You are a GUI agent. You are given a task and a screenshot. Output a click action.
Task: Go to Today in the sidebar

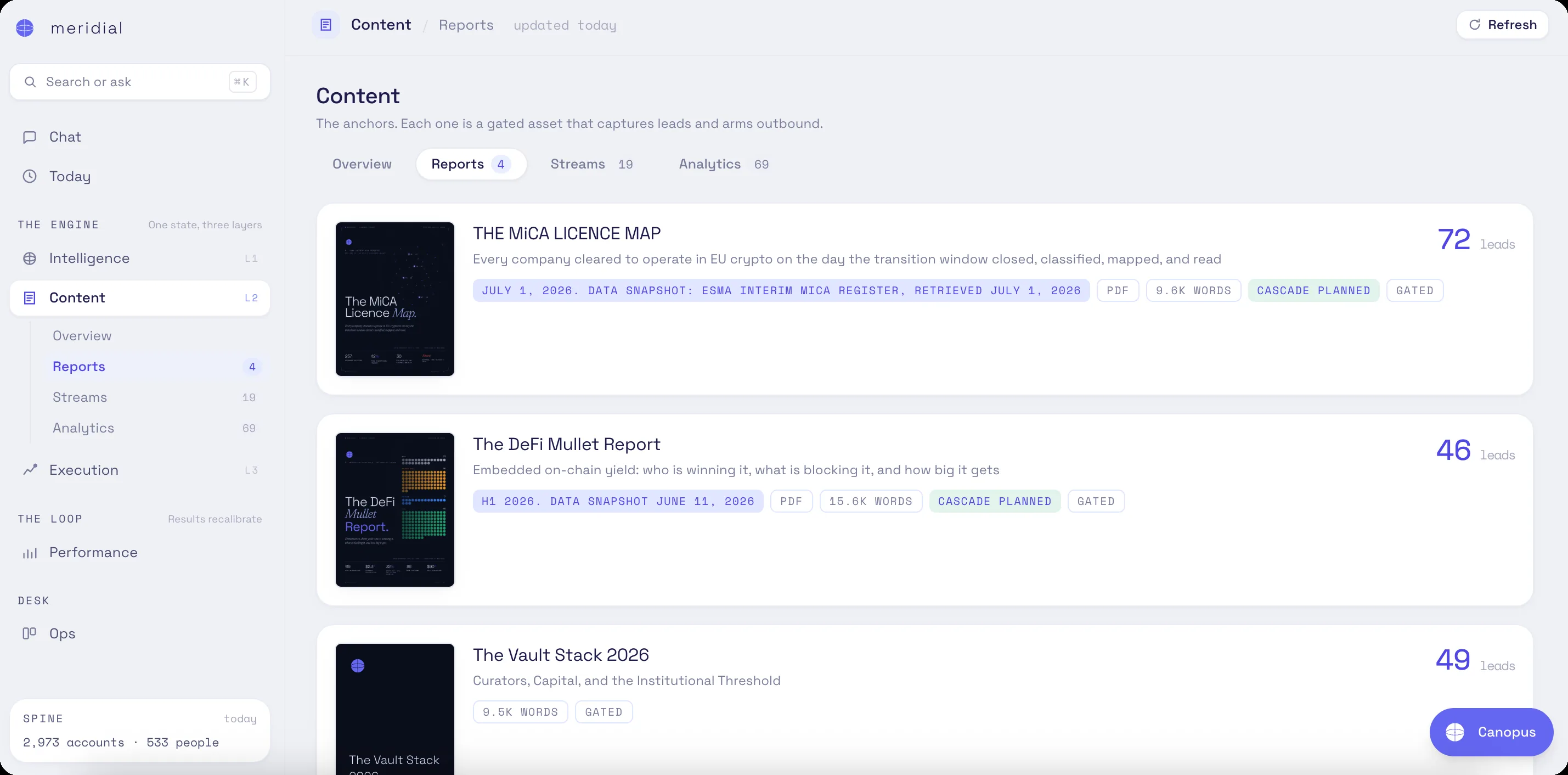point(140,177)
